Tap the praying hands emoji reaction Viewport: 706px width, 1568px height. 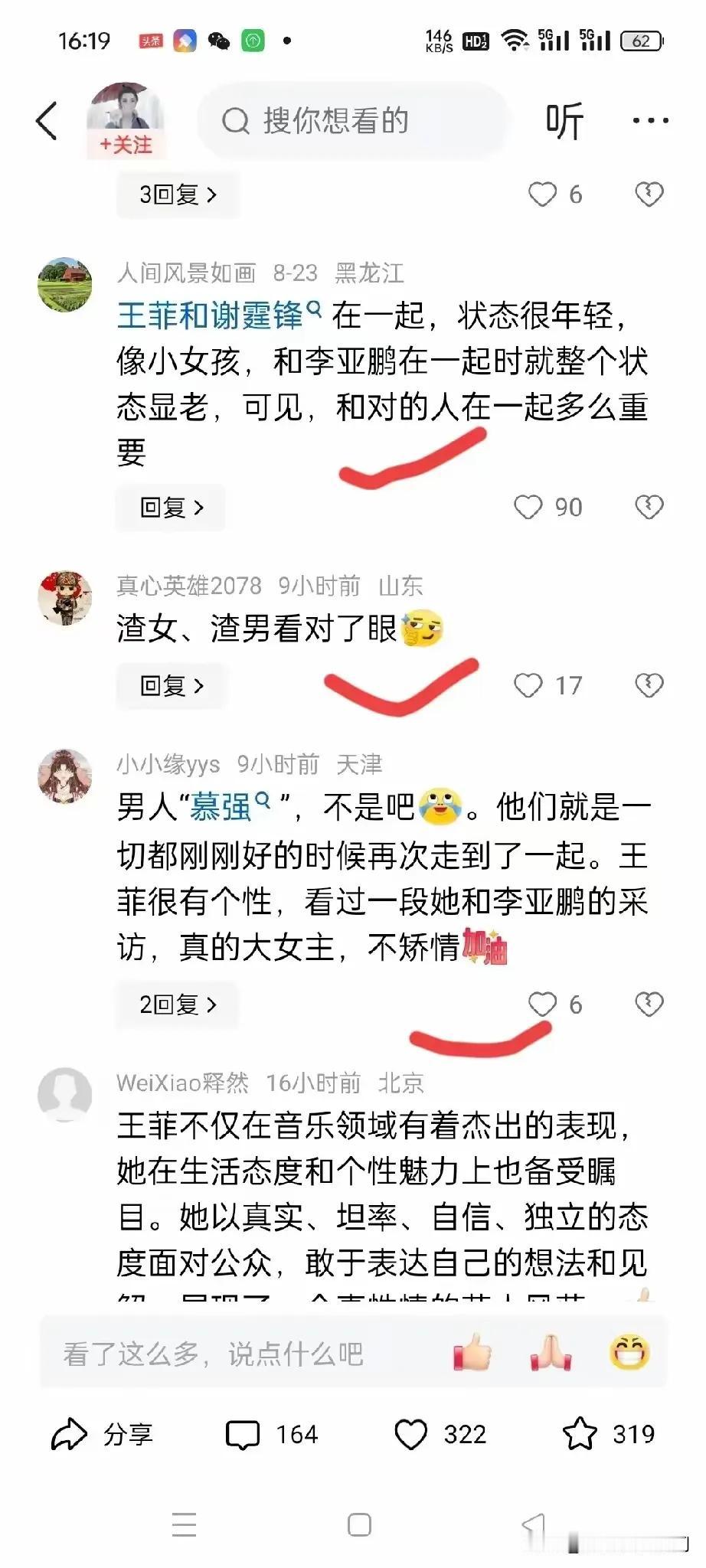(x=551, y=1353)
